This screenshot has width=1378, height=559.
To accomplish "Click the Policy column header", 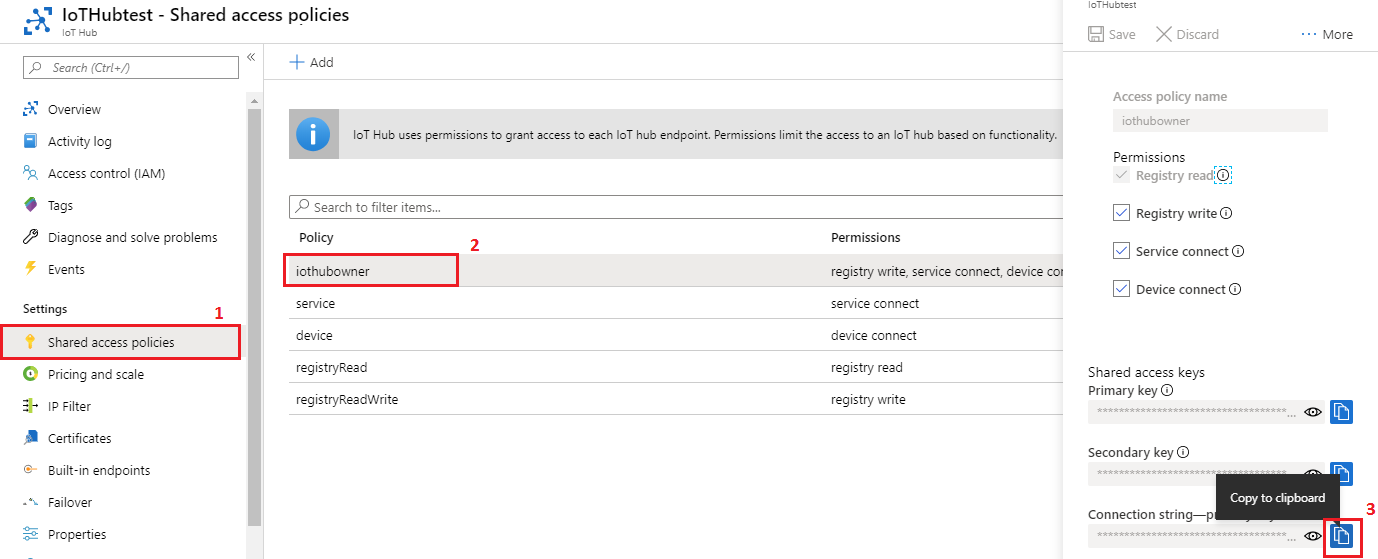I will tap(316, 237).
